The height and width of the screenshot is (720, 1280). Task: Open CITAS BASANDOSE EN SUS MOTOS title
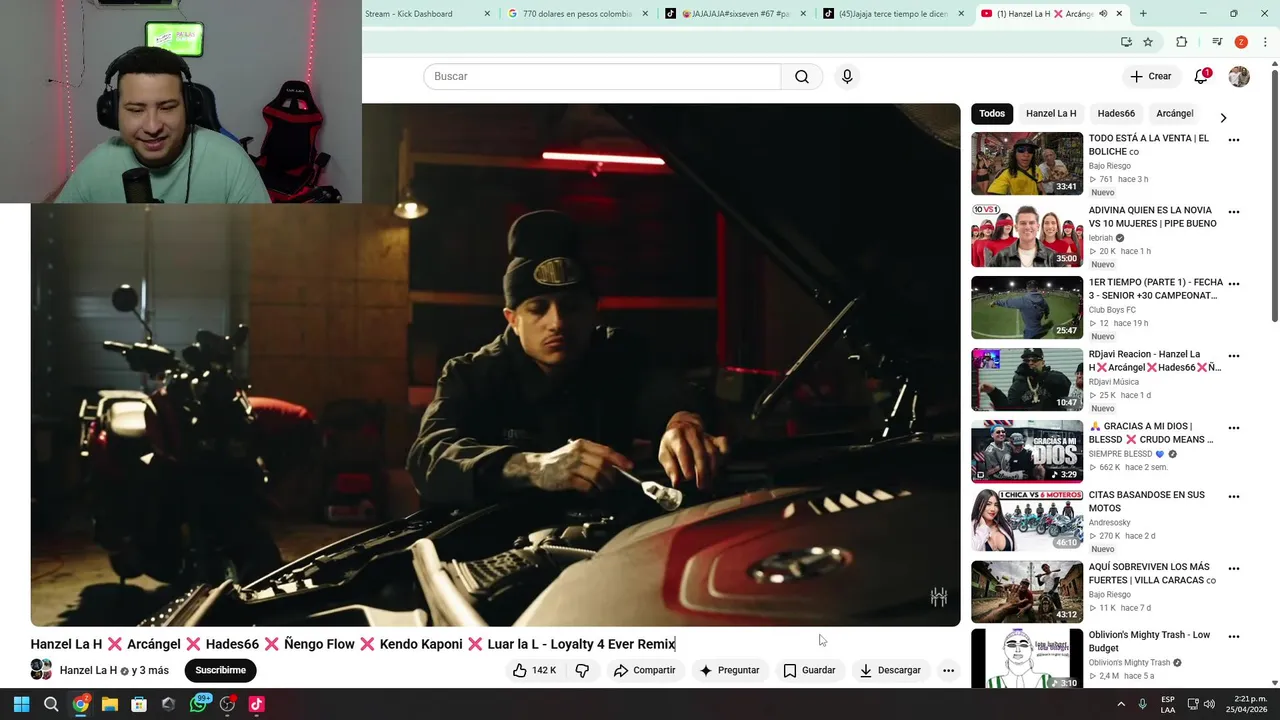click(1147, 501)
